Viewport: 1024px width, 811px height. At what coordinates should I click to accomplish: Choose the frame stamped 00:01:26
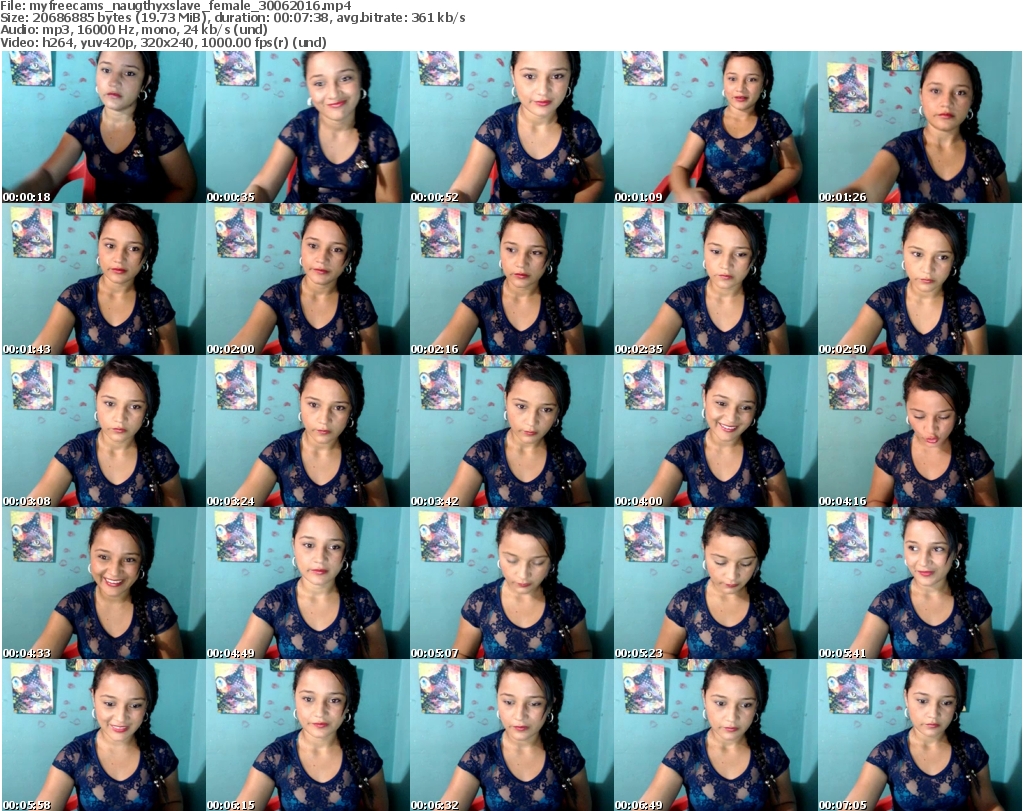tap(920, 127)
